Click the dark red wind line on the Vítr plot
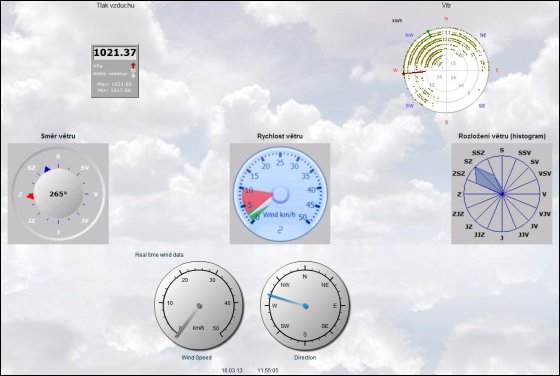 tap(414, 72)
